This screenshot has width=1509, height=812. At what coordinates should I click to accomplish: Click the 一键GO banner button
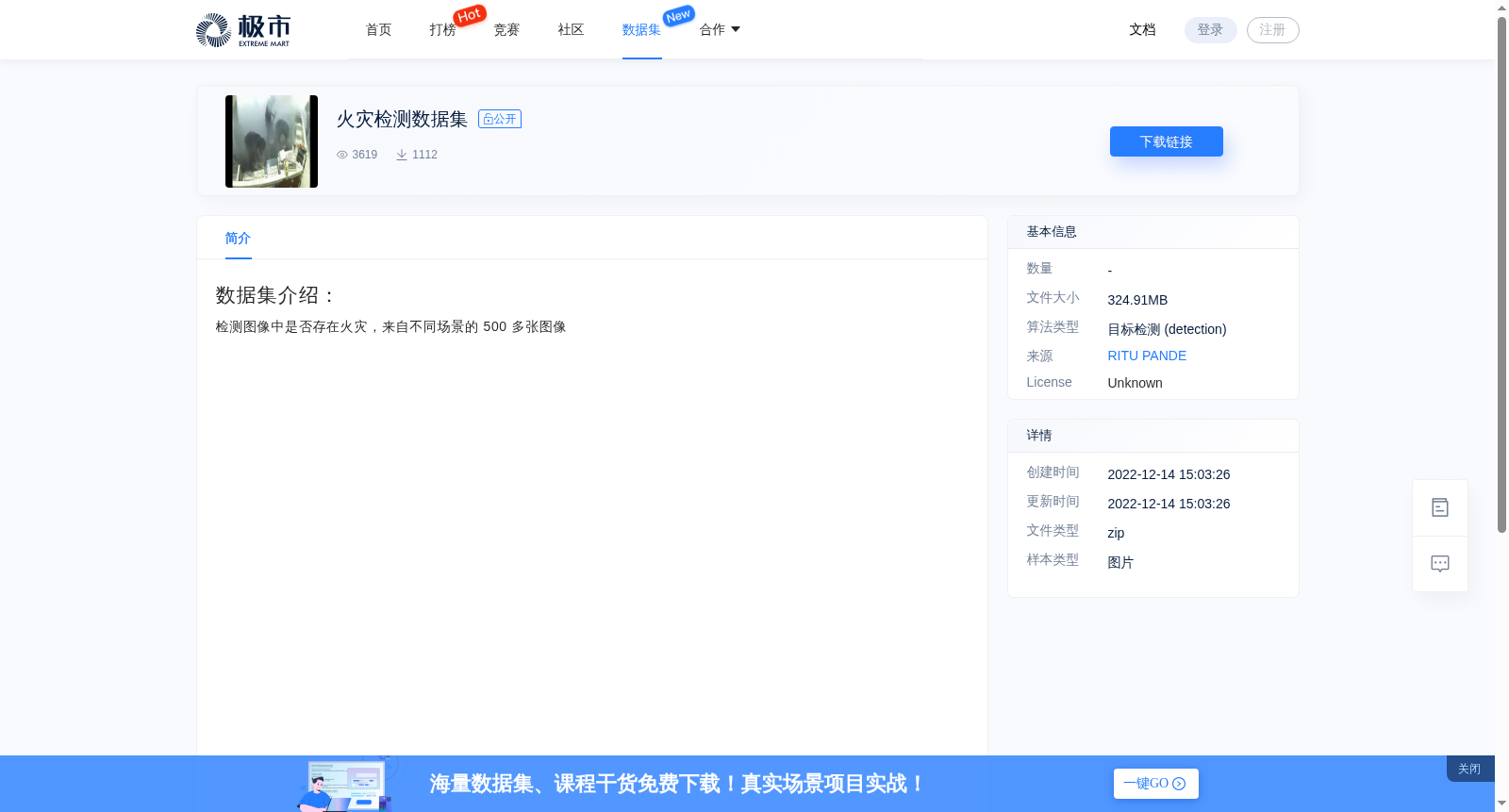coord(1155,784)
